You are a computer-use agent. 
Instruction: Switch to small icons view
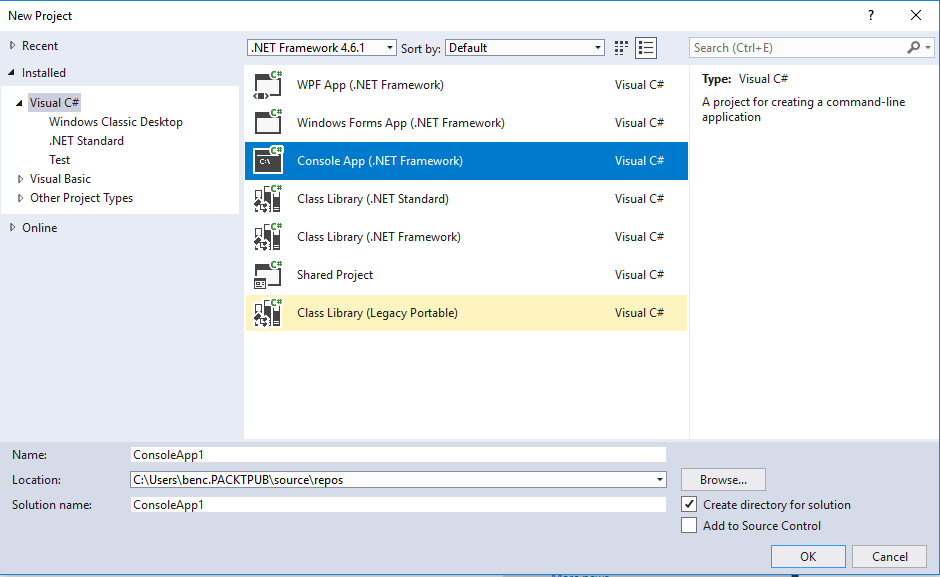621,48
